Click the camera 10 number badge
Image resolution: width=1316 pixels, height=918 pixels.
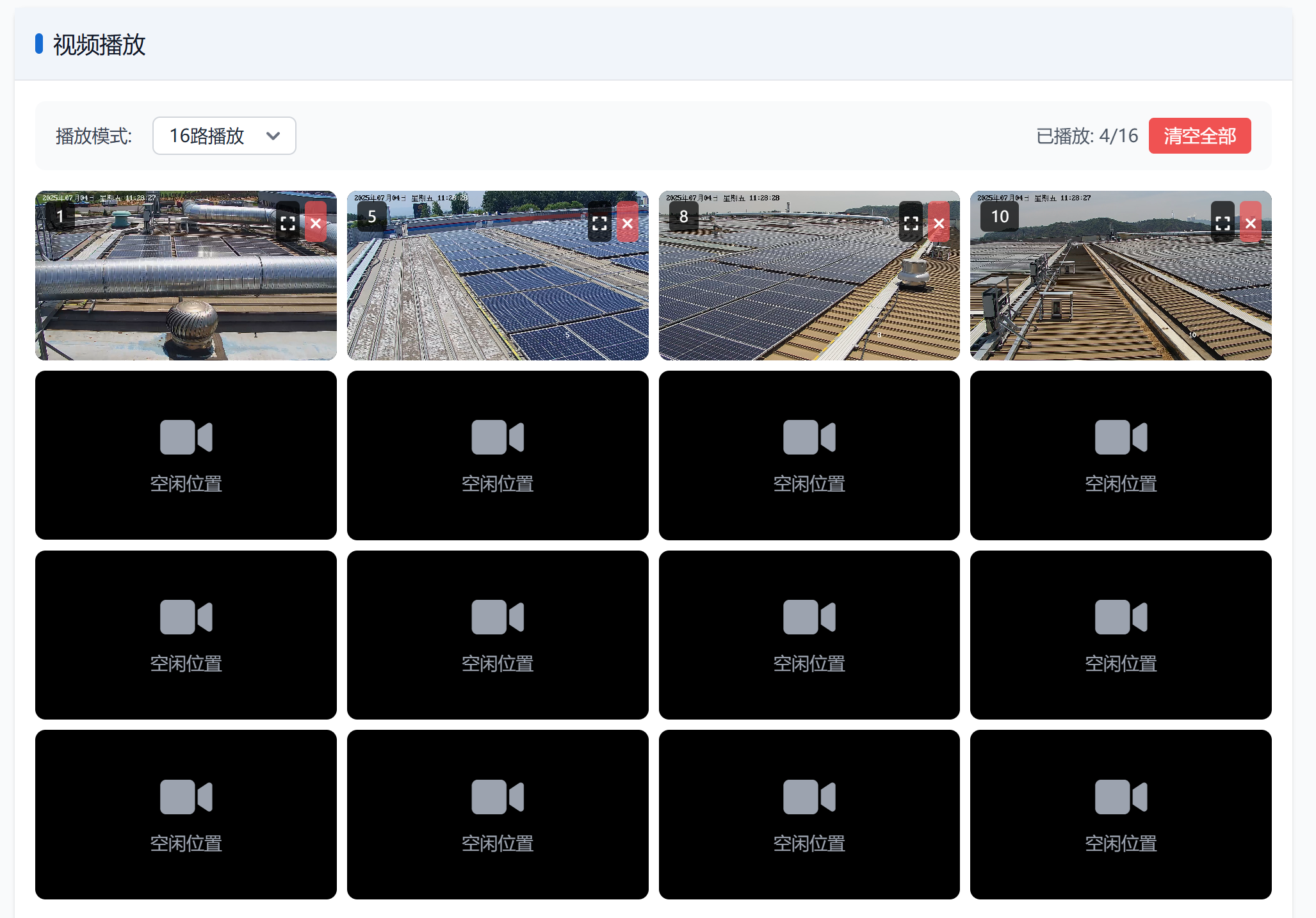pos(1000,216)
